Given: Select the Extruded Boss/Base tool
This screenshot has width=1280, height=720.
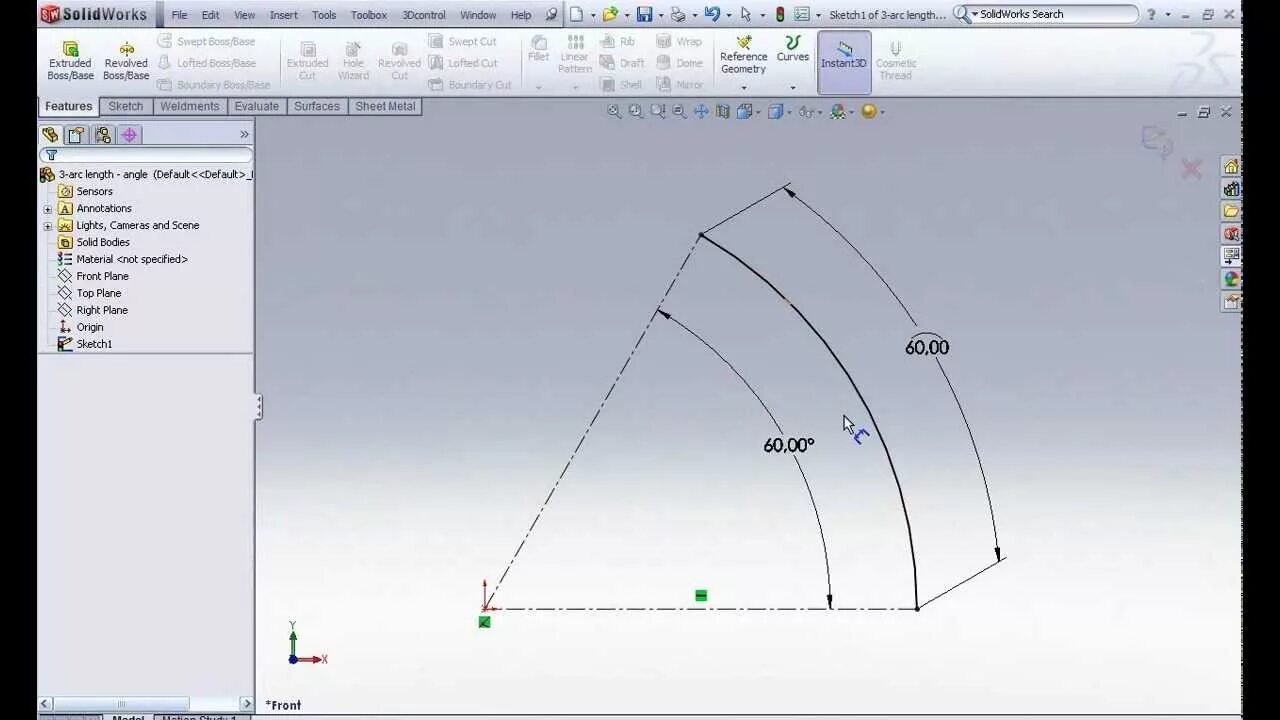Looking at the screenshot, I should tap(69, 58).
